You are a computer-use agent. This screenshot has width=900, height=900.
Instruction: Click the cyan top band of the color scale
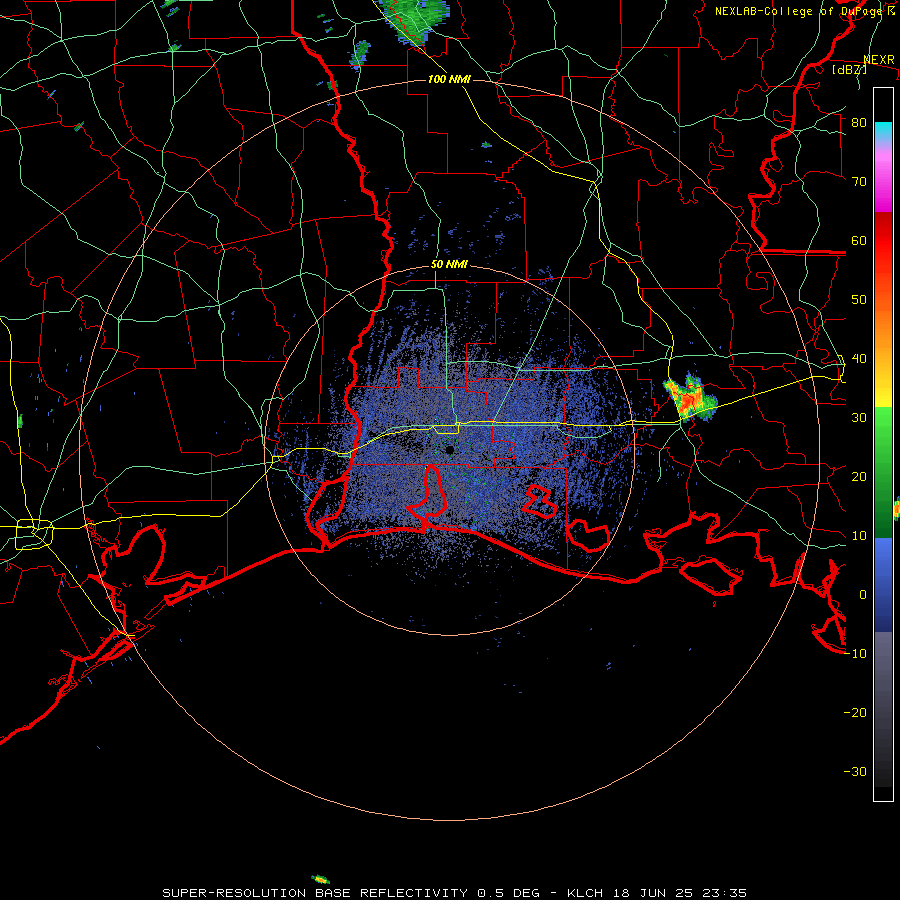point(883,132)
